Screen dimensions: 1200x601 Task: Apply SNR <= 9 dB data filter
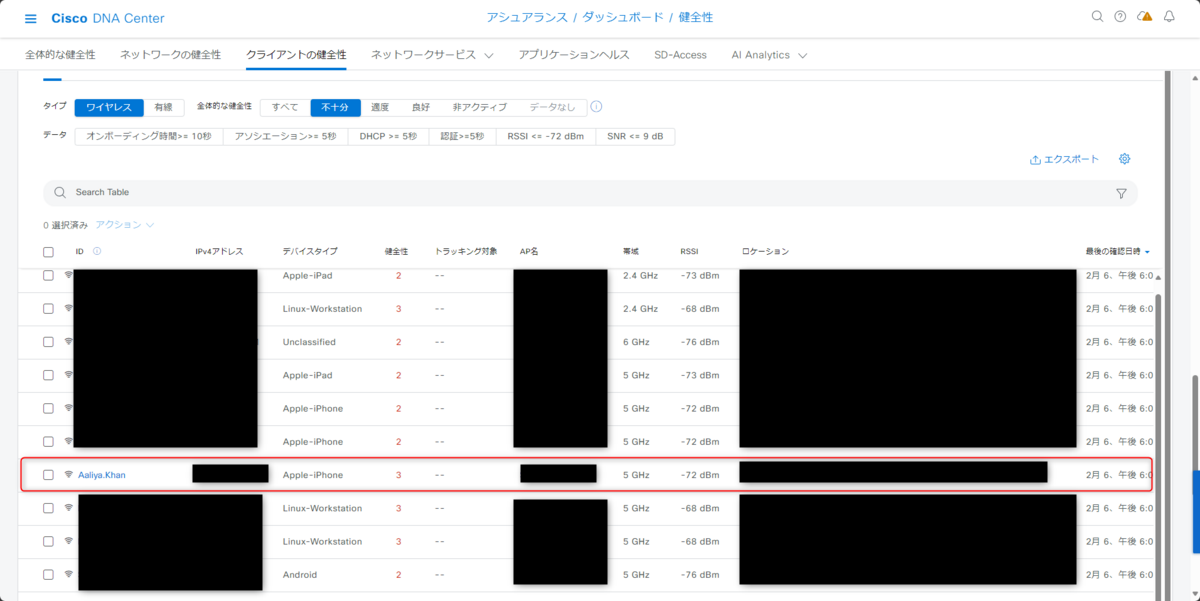pos(635,136)
